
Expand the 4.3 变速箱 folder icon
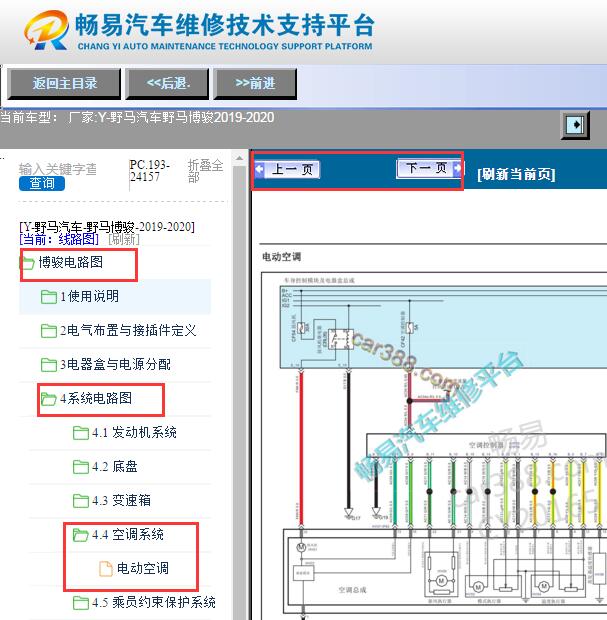click(x=81, y=501)
